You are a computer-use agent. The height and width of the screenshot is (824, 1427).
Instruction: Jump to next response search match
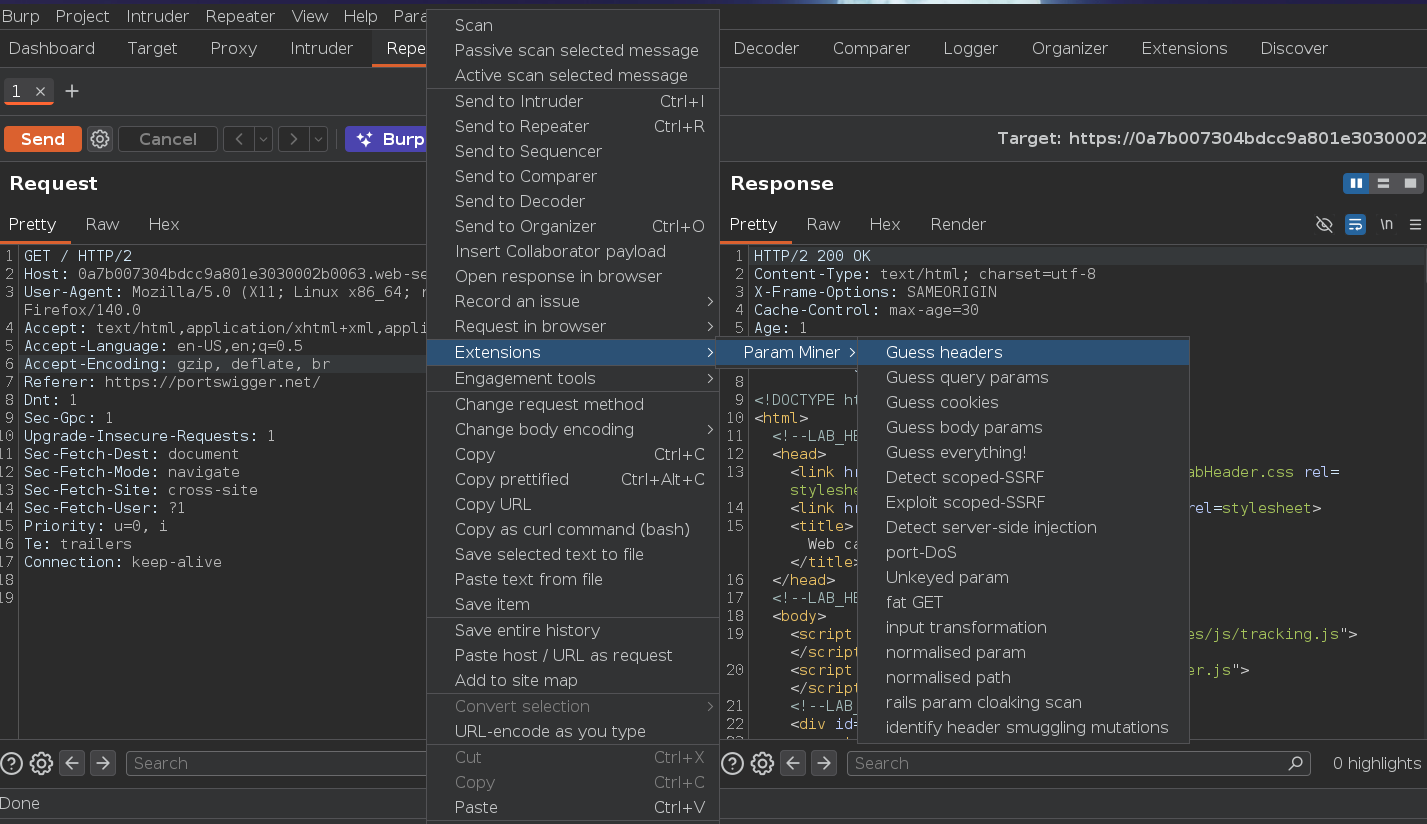(824, 763)
